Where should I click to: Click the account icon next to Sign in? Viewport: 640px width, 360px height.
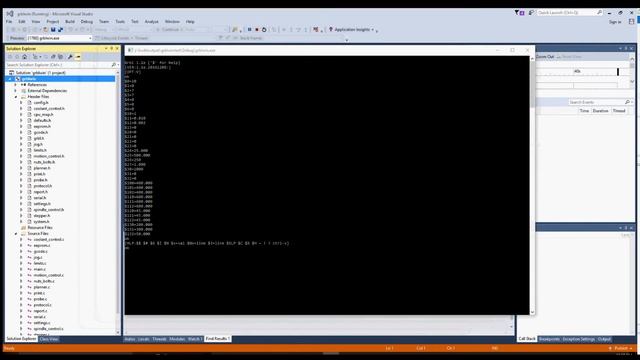pyautogui.click(x=631, y=22)
